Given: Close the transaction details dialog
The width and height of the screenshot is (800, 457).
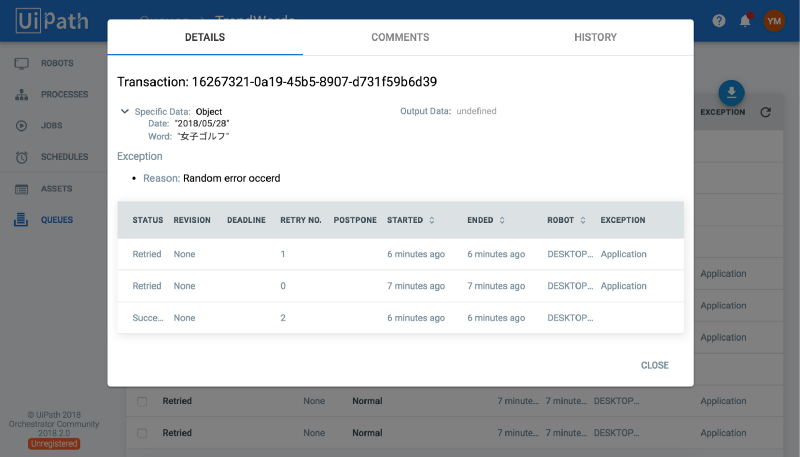Looking at the screenshot, I should click(655, 365).
